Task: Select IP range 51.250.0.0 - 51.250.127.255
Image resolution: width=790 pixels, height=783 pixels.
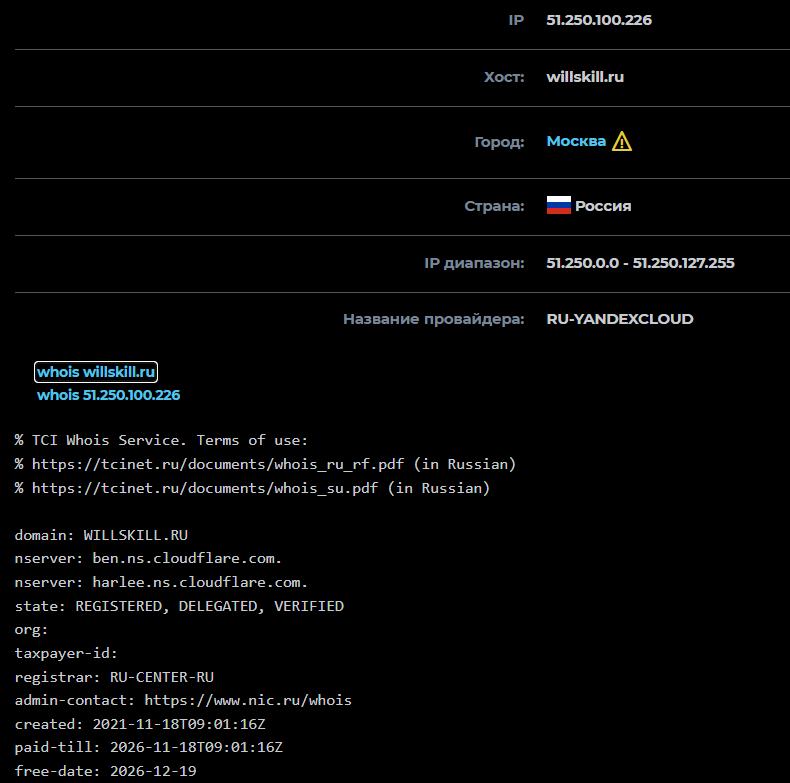Action: click(x=640, y=263)
